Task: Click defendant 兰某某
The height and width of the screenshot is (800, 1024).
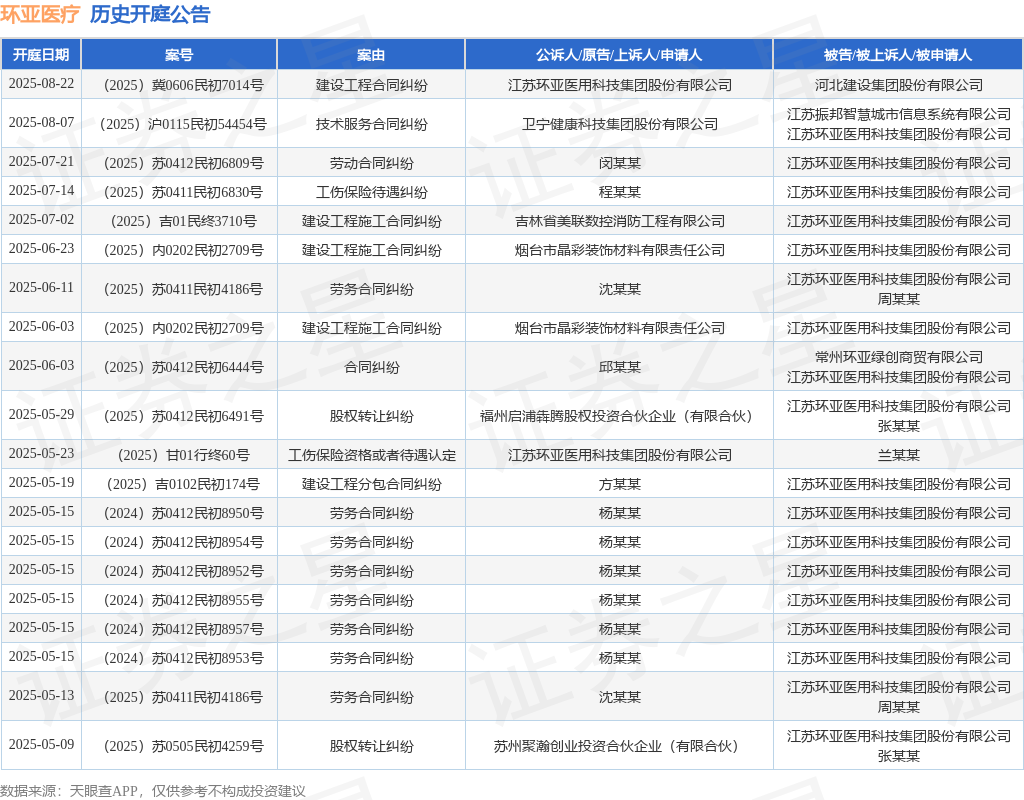Action: (x=899, y=455)
